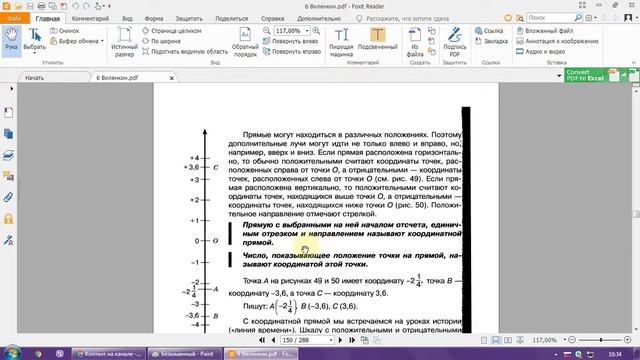Expand the left navigation panel arrow
The height and width of the screenshot is (360, 640).
[x=11, y=89]
